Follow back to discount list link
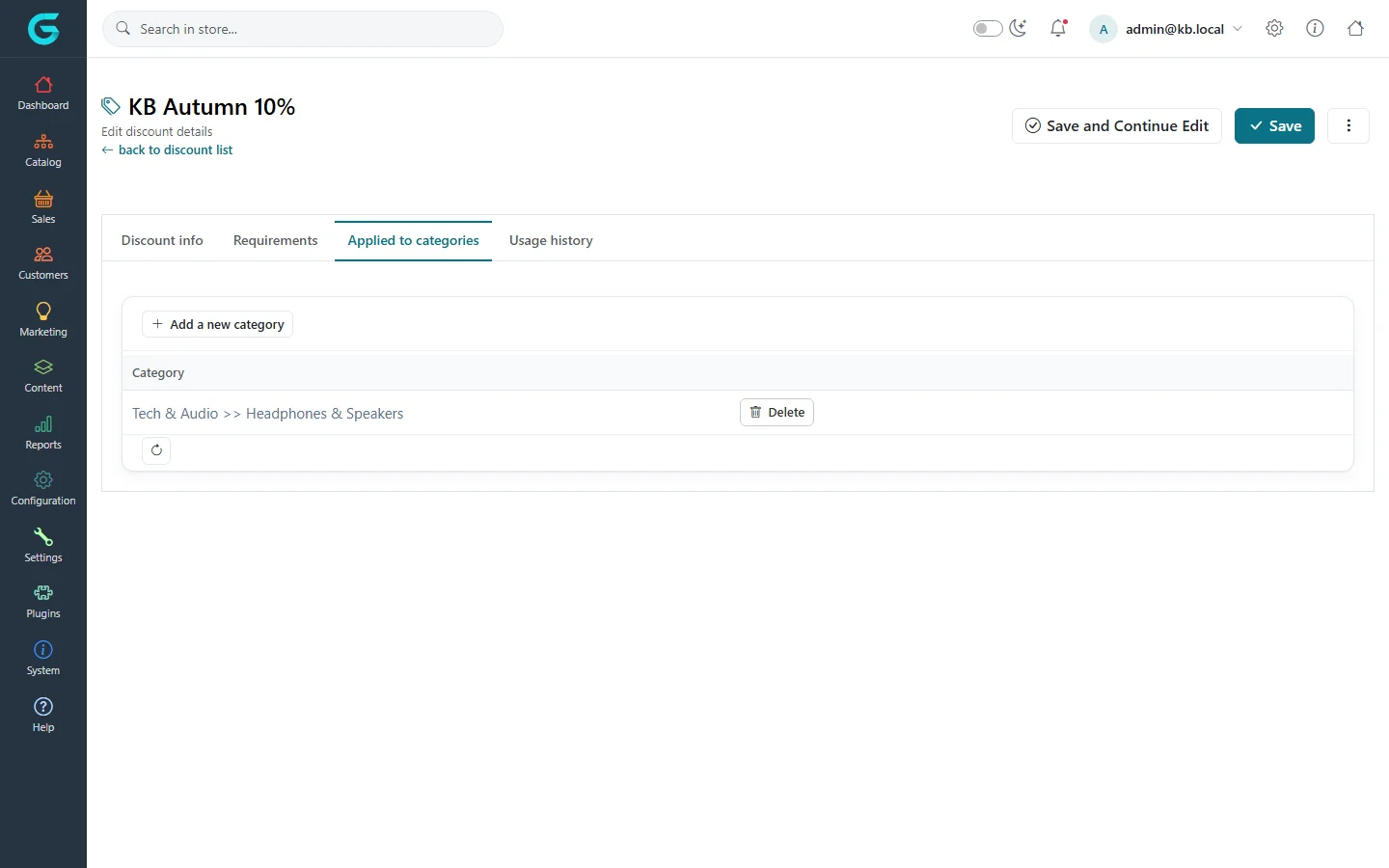 pyautogui.click(x=167, y=149)
